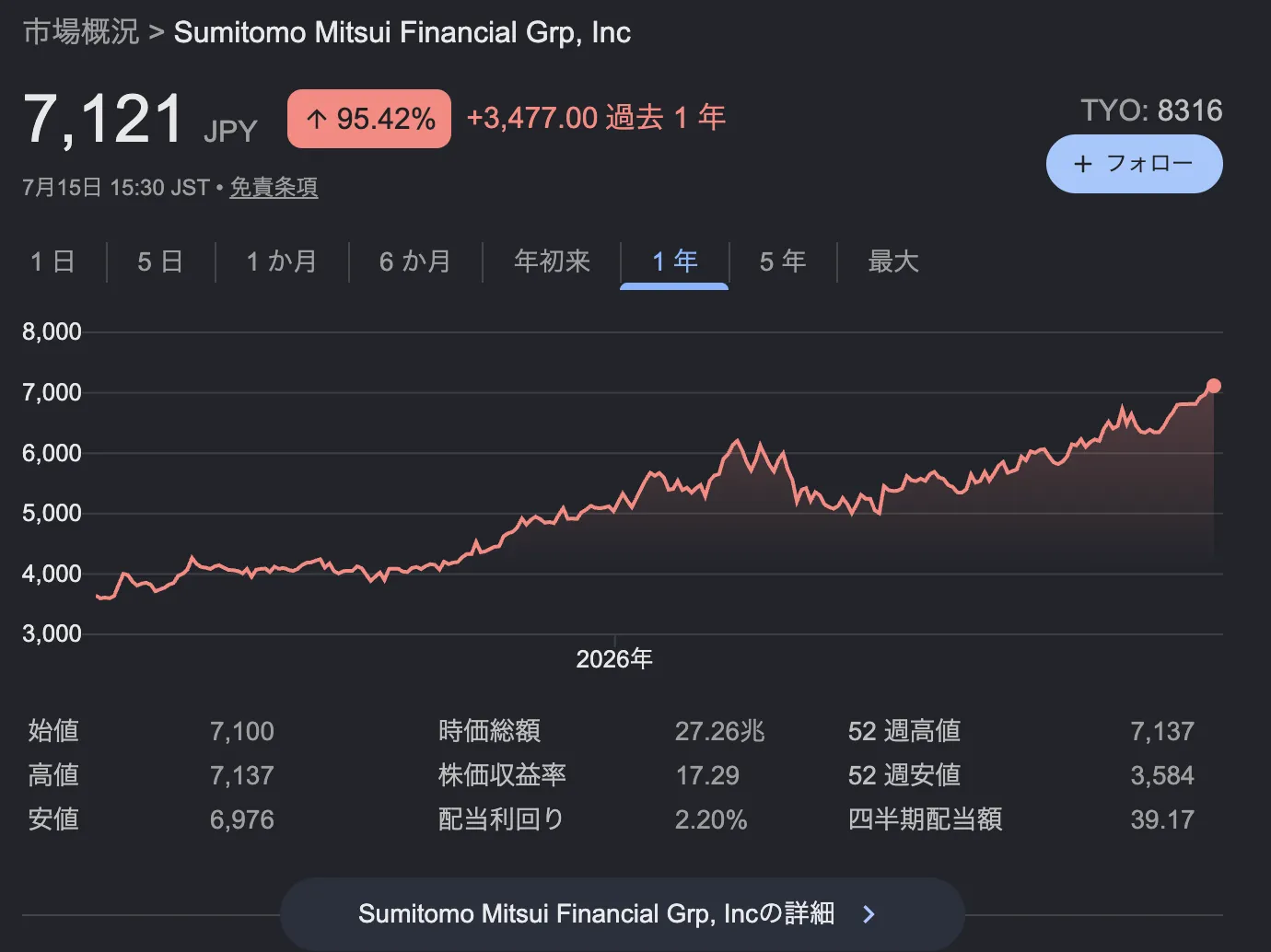Click the フォロー follow button
1271x952 pixels.
pyautogui.click(x=1134, y=164)
